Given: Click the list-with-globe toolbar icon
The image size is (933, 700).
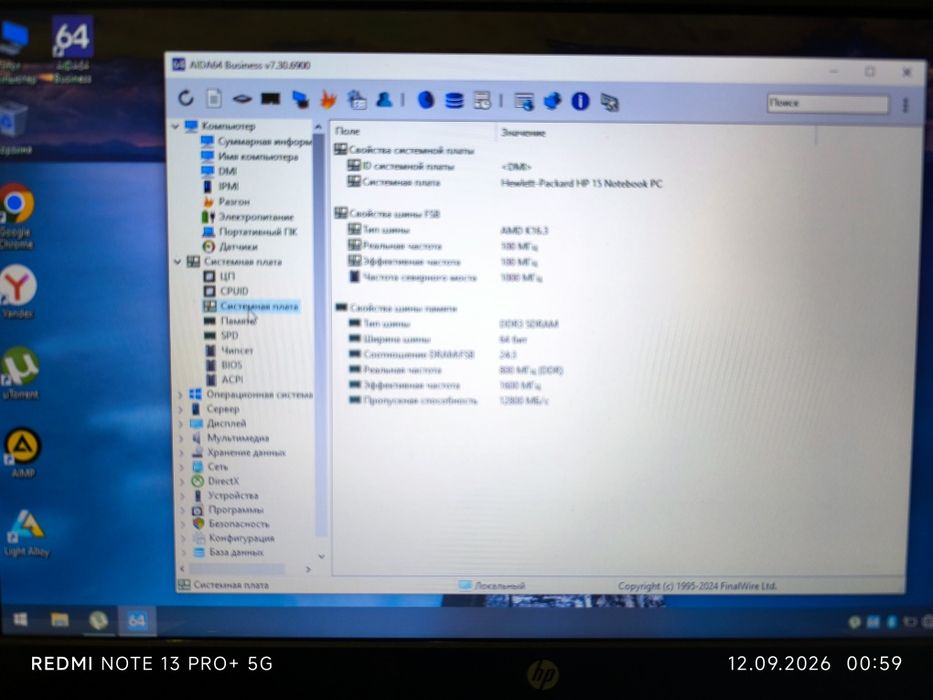Looking at the screenshot, I should click(x=524, y=102).
